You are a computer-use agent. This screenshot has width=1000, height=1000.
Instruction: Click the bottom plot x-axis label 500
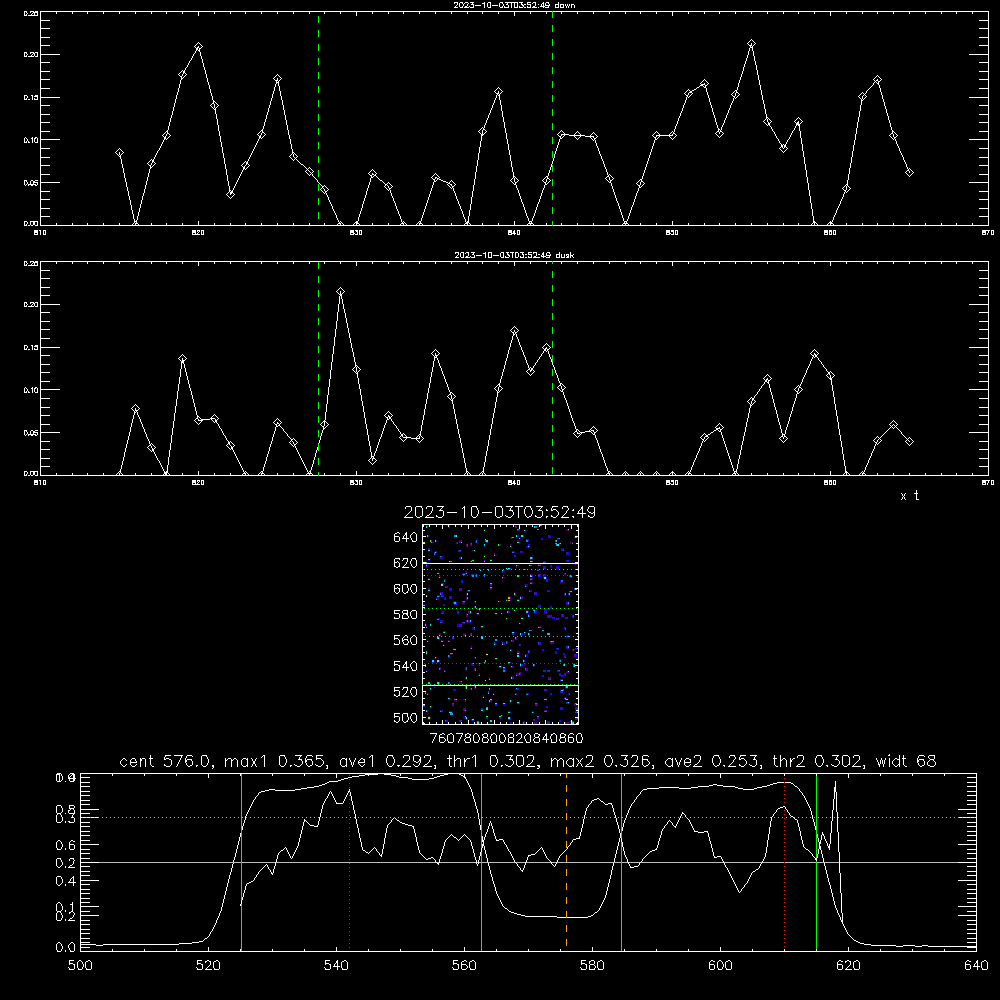80,966
